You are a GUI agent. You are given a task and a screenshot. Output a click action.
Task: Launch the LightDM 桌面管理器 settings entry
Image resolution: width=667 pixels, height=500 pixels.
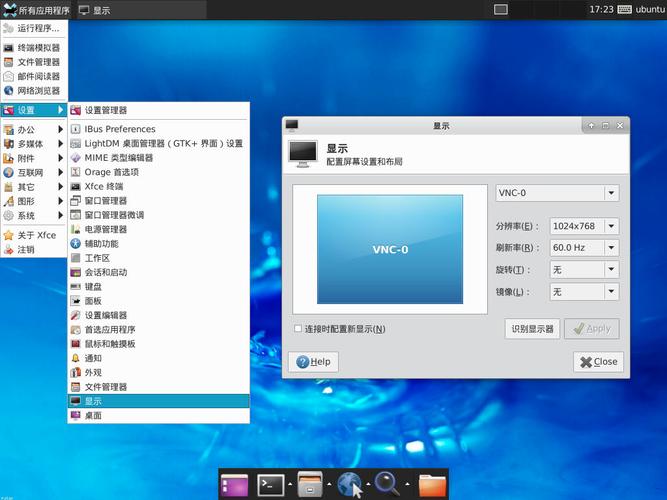[x=158, y=143]
